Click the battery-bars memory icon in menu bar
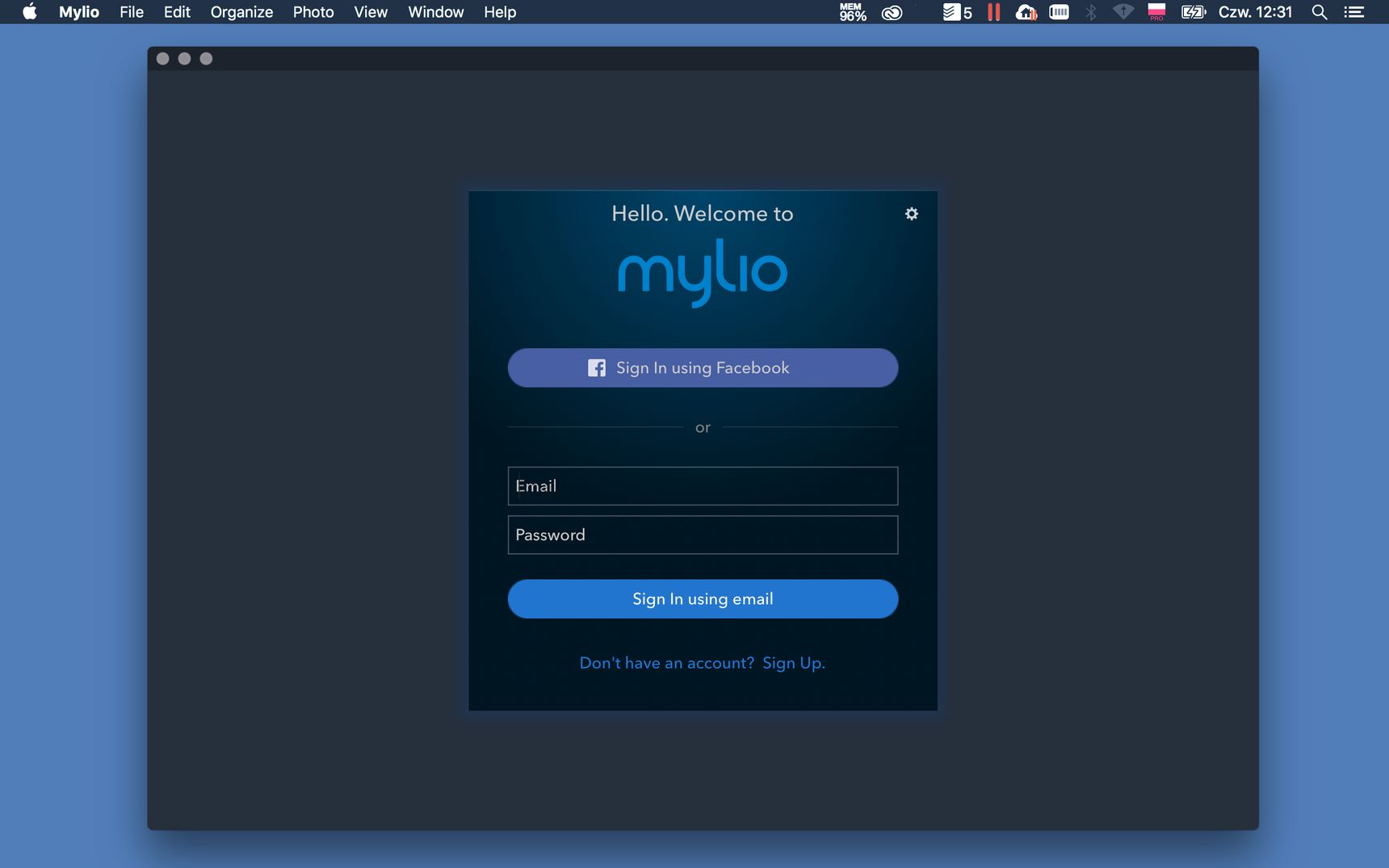This screenshot has height=868, width=1389. (1059, 12)
